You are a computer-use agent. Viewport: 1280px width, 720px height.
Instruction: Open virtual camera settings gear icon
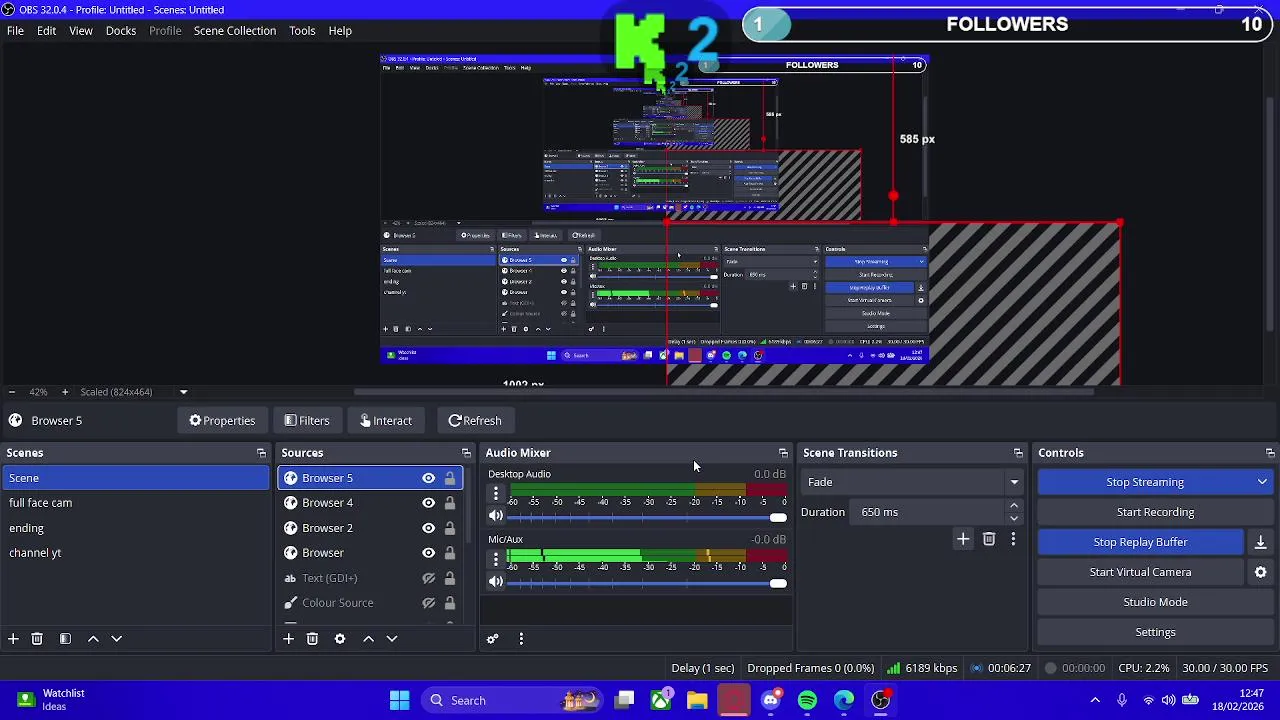[x=1260, y=572]
